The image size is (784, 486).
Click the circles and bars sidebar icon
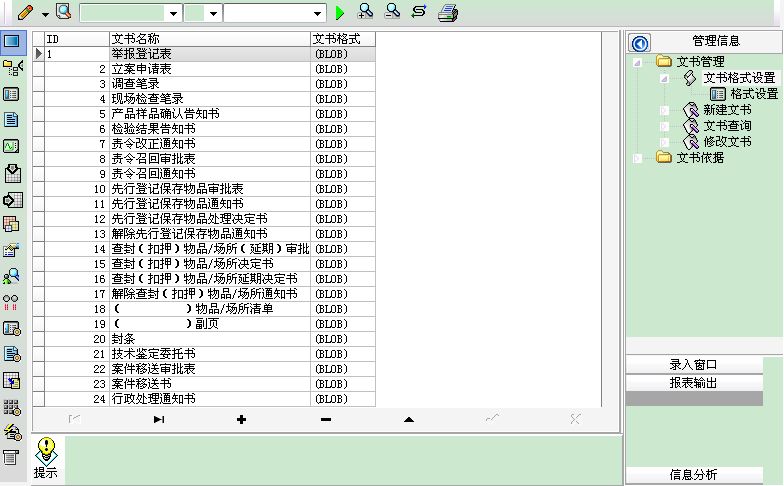pyautogui.click(x=10, y=302)
